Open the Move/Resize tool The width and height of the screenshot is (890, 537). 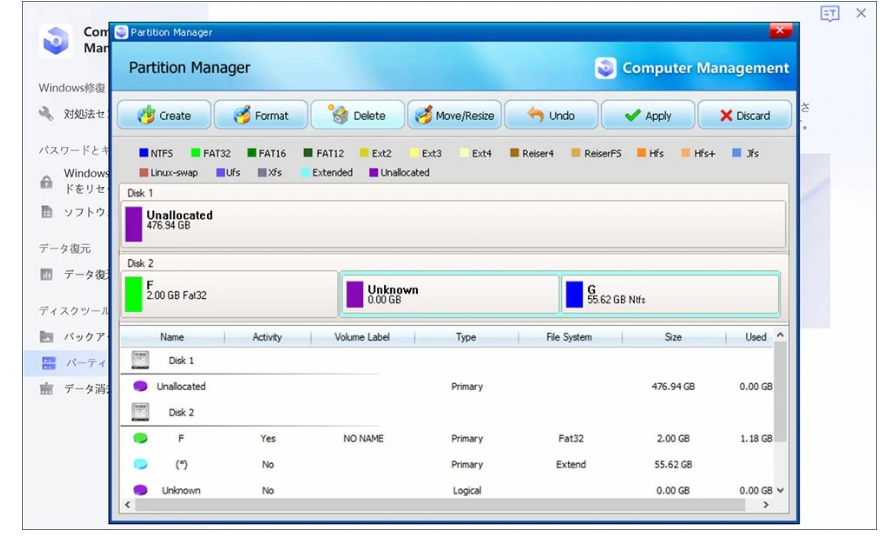click(x=453, y=115)
